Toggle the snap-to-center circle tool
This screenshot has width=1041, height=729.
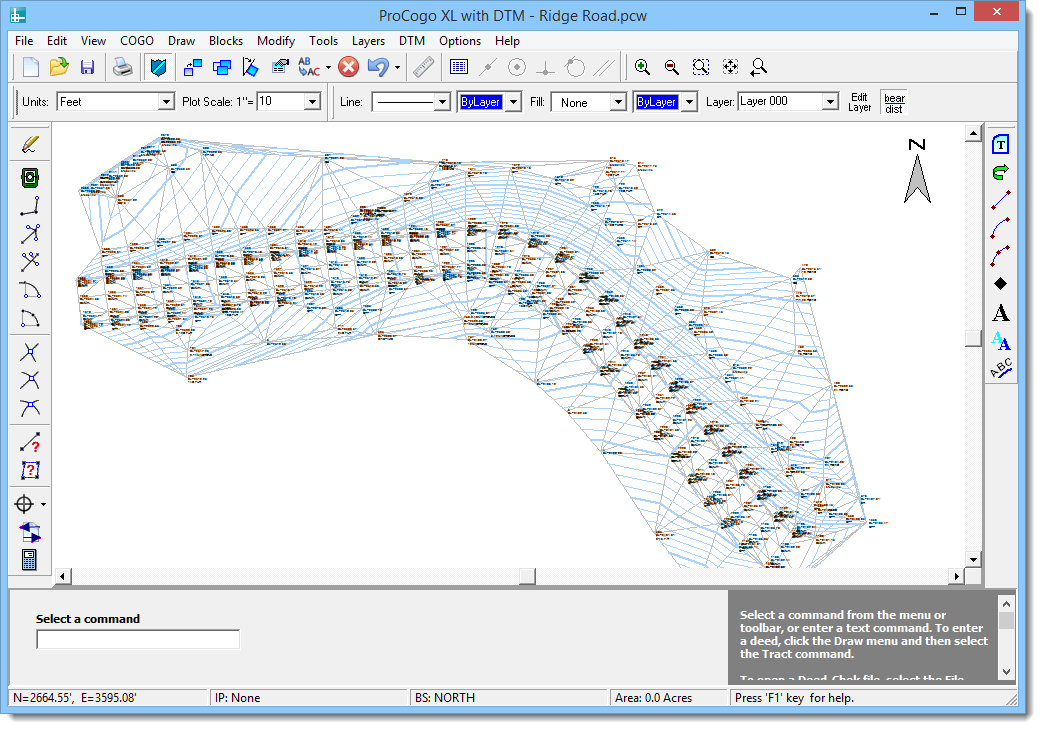point(517,67)
